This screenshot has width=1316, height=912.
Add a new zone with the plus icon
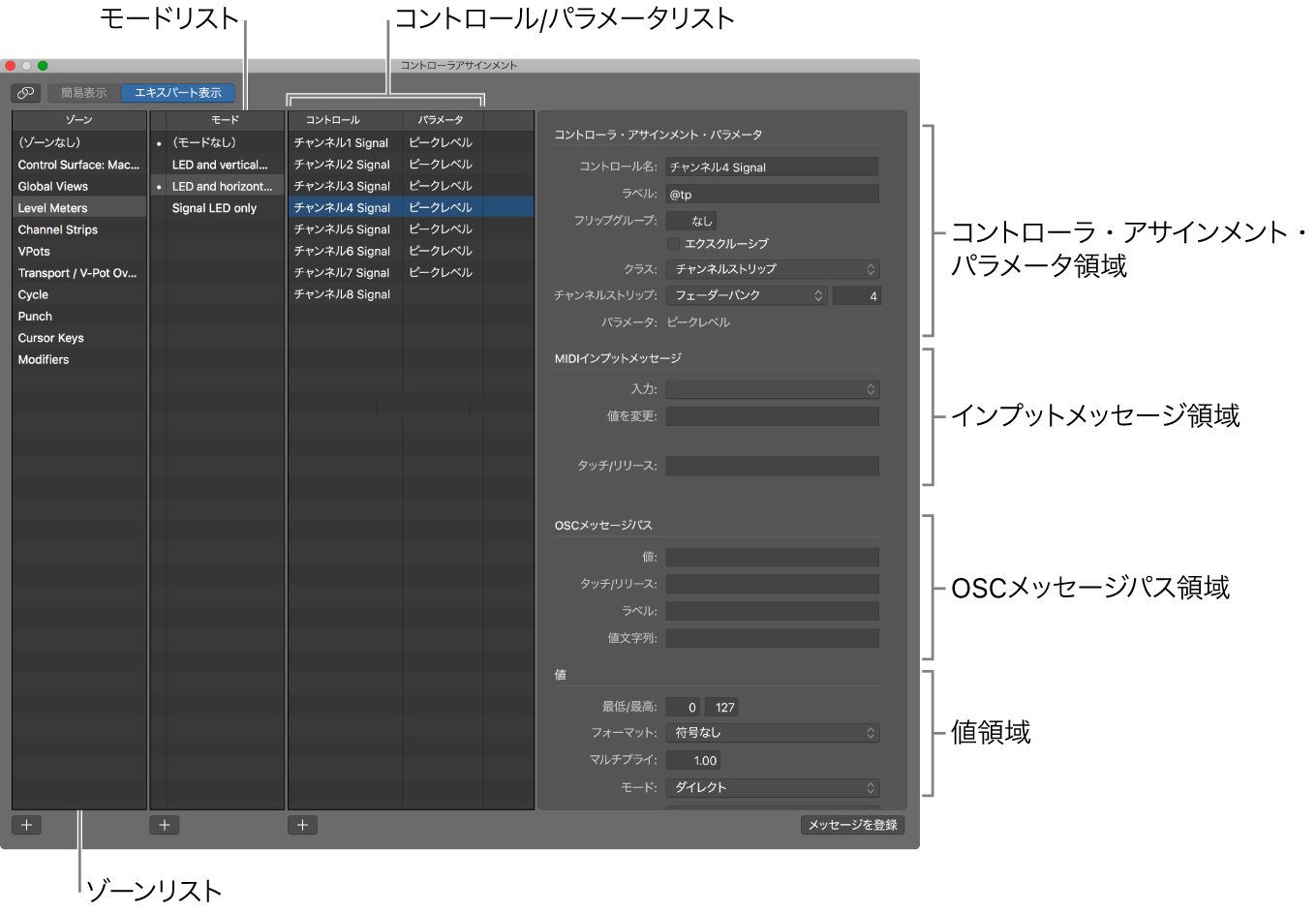[x=26, y=824]
